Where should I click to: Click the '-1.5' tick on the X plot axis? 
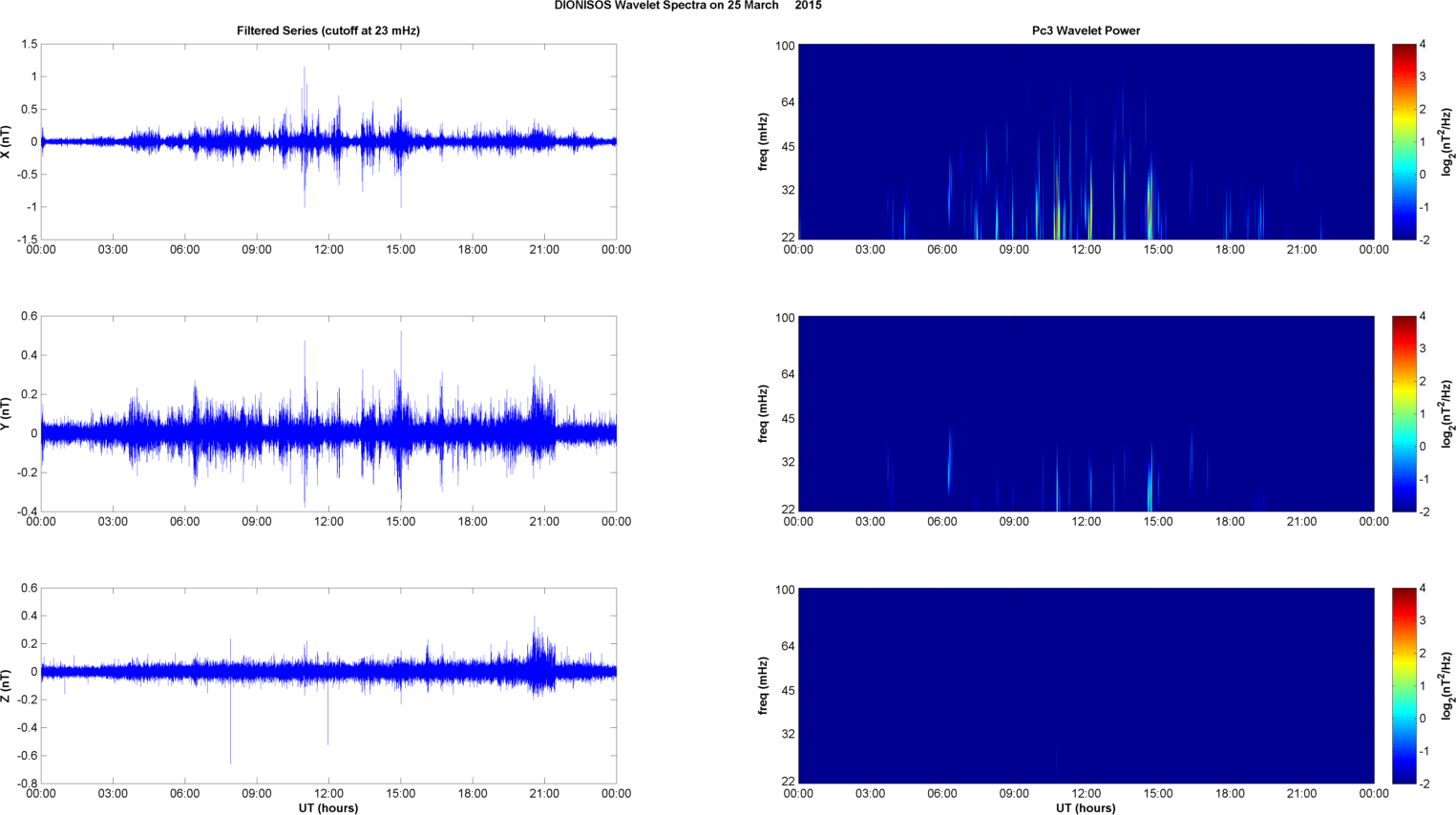pyautogui.click(x=27, y=240)
